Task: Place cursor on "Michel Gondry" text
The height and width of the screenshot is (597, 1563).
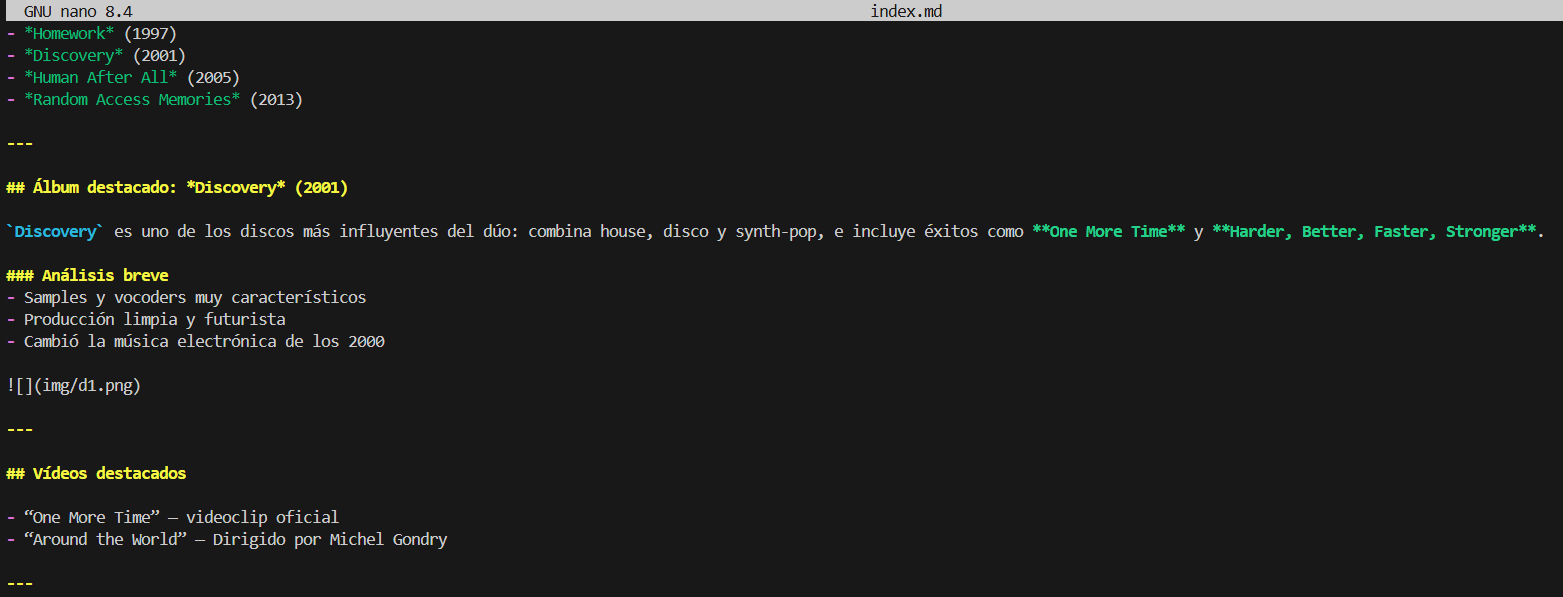Action: coord(388,539)
